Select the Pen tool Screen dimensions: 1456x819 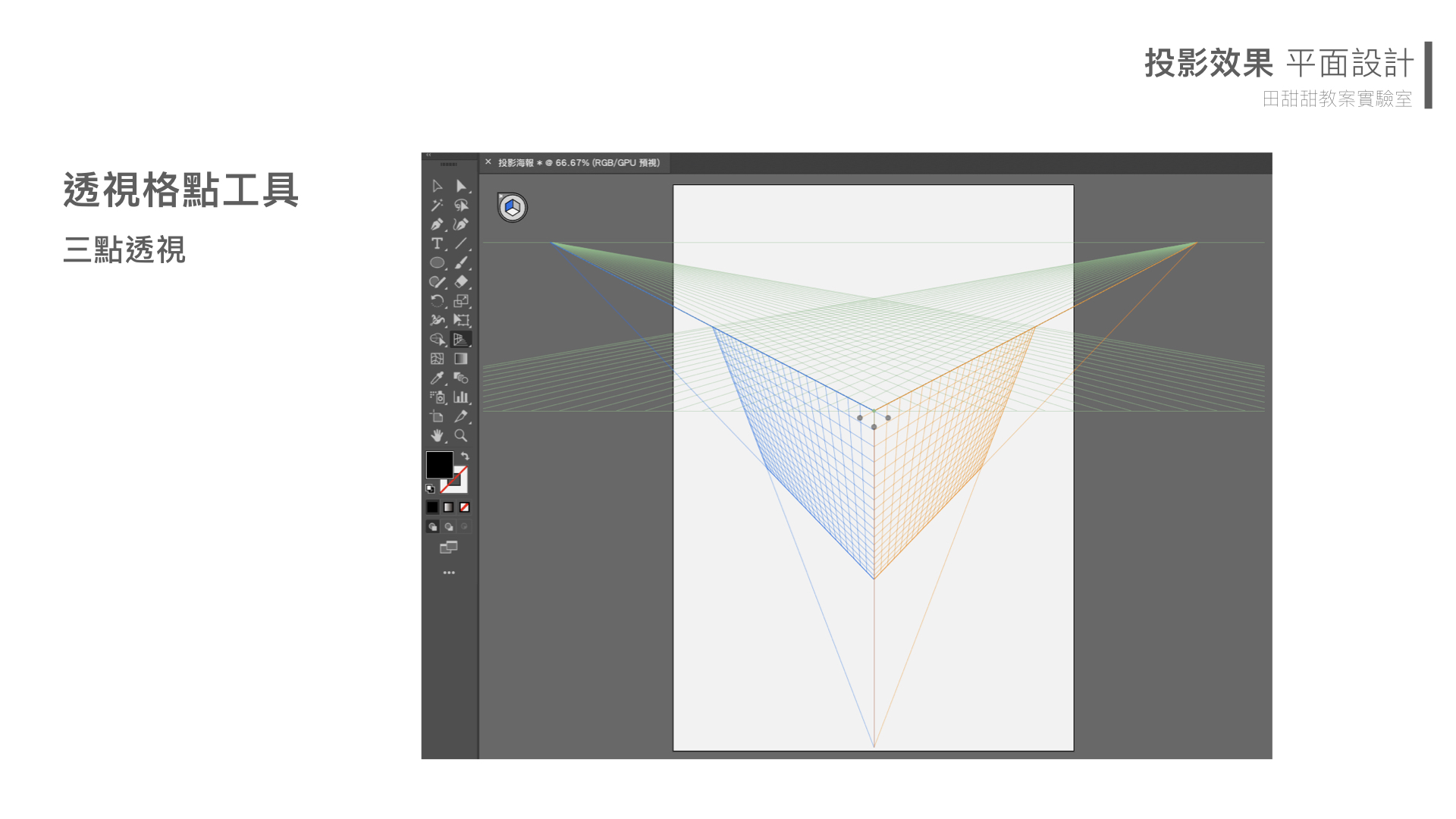click(437, 224)
